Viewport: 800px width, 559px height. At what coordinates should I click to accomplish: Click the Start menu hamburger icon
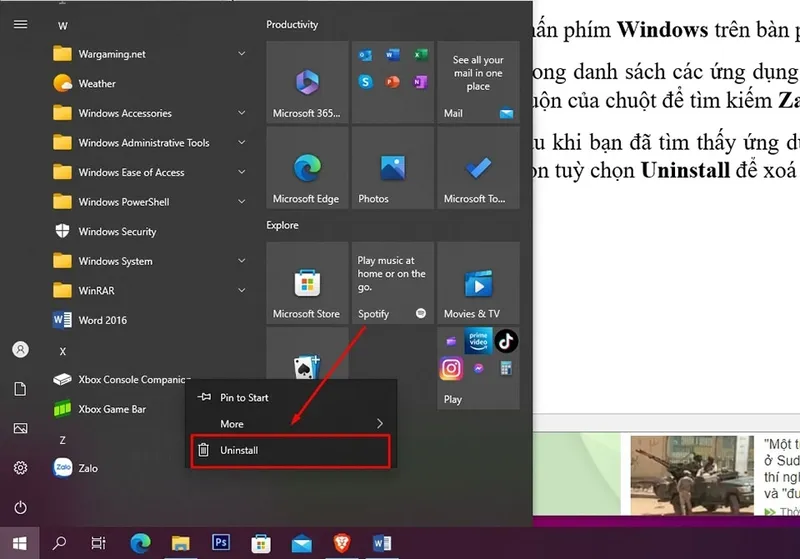20,24
